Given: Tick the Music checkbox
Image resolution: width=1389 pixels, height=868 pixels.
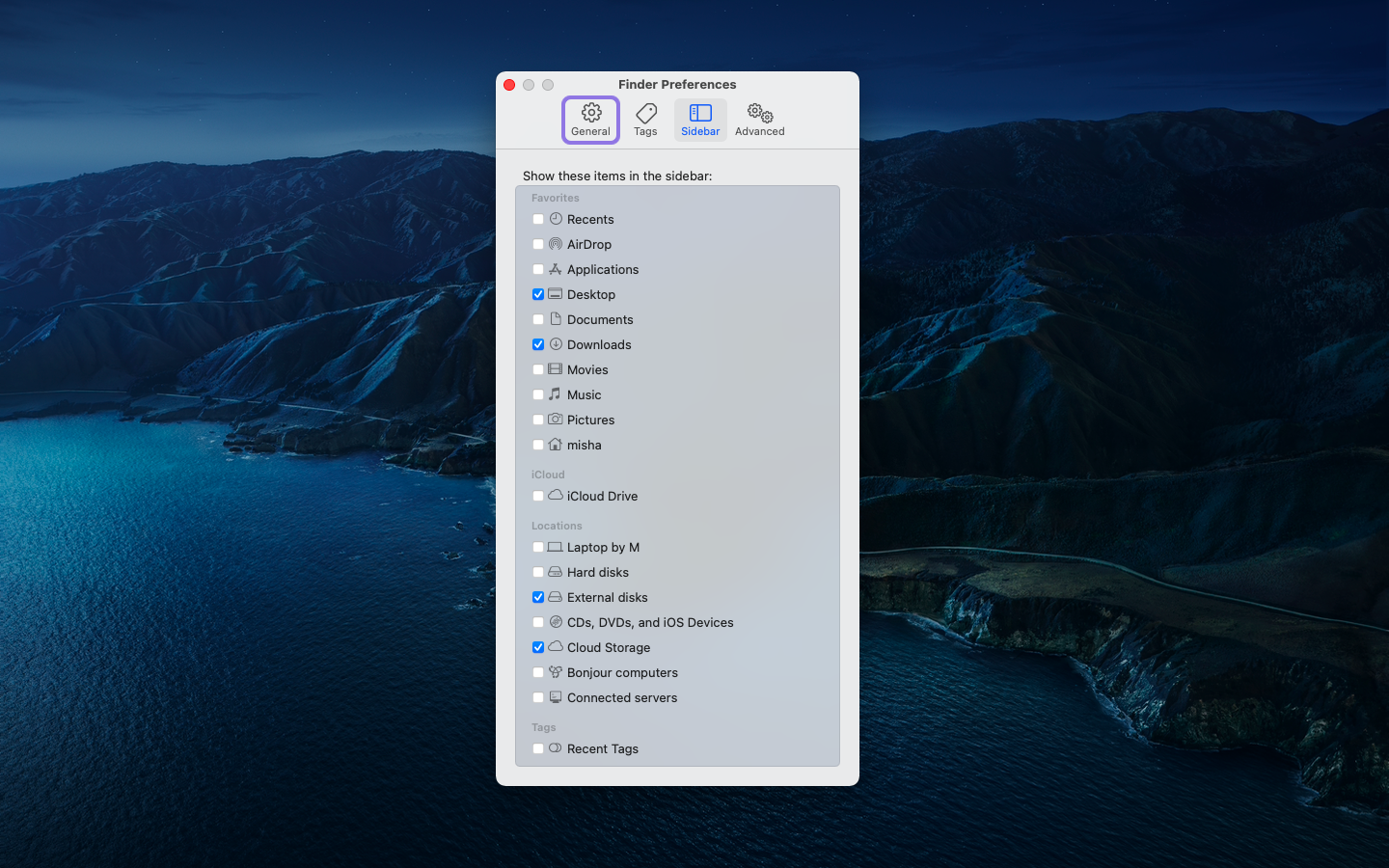Looking at the screenshot, I should click(538, 395).
